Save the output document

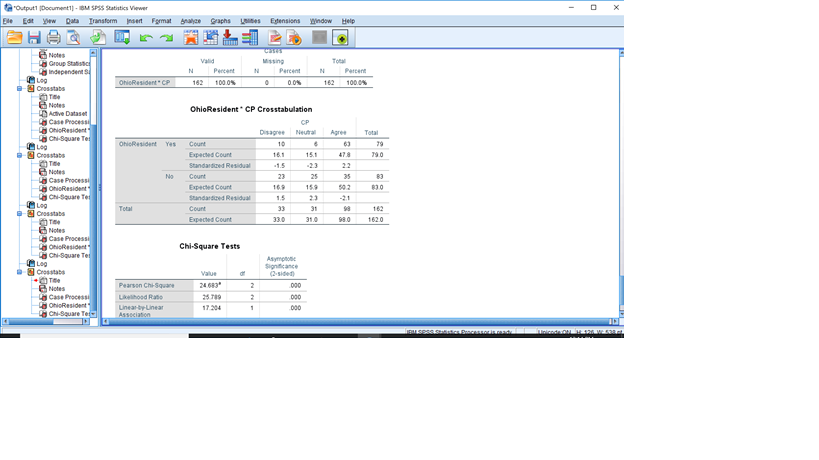point(34,38)
